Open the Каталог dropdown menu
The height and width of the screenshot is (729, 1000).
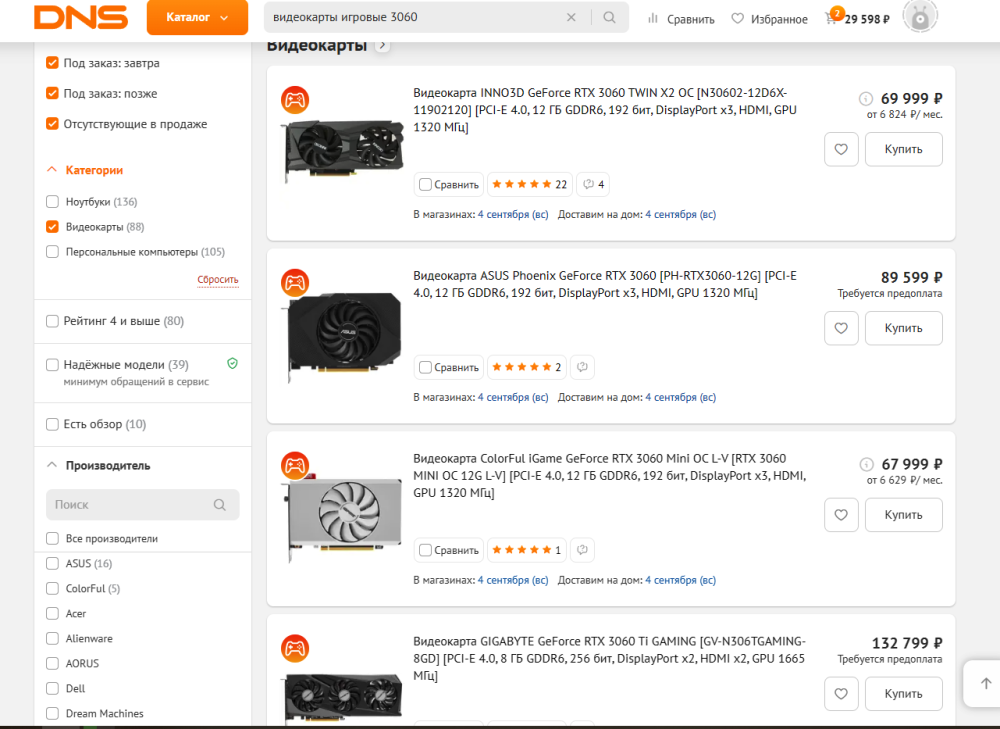point(197,17)
